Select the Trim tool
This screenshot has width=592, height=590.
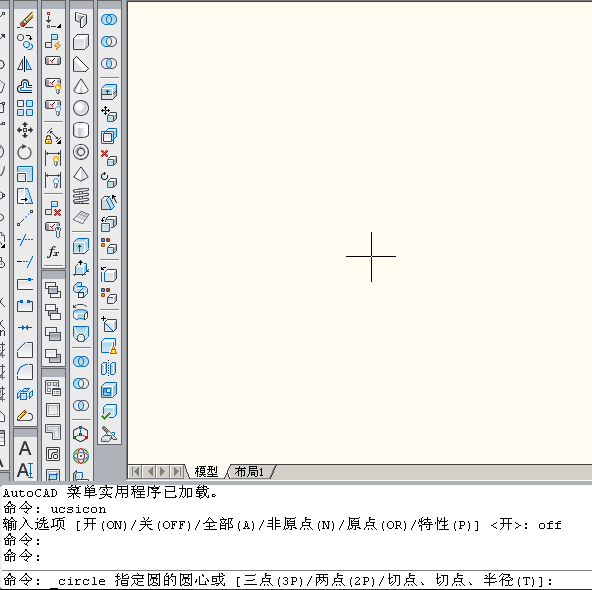point(25,240)
